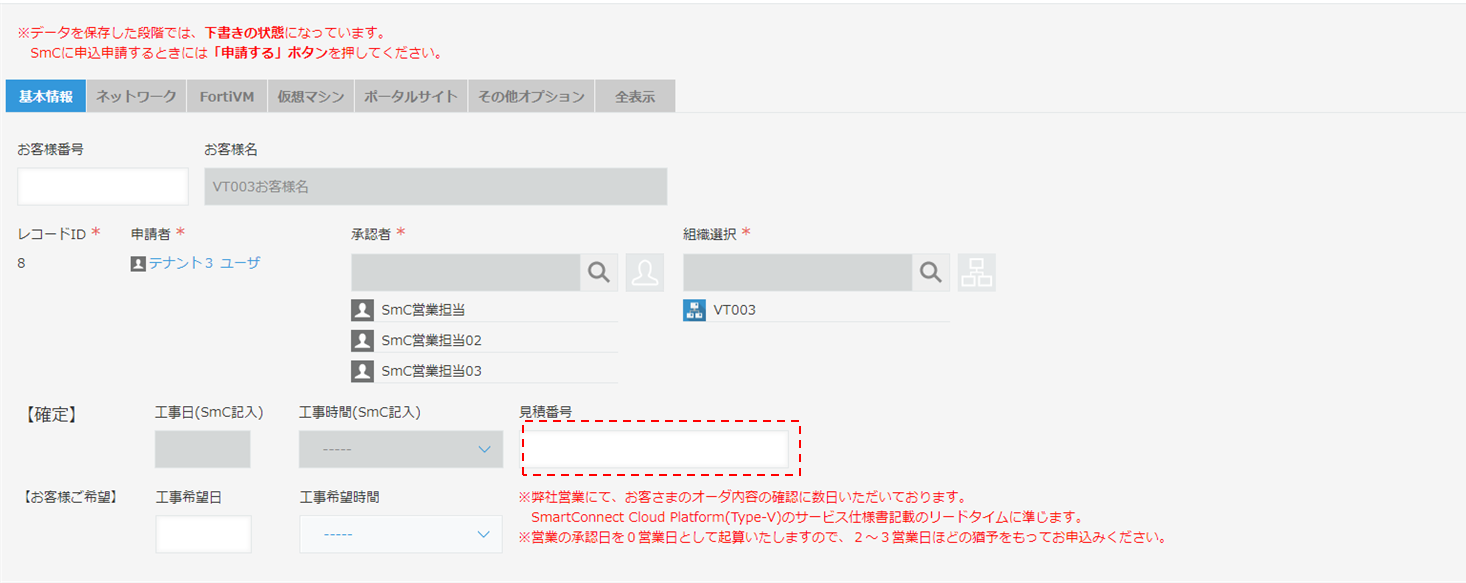
Task: Switch to the ネットワーク tab
Action: [136, 96]
